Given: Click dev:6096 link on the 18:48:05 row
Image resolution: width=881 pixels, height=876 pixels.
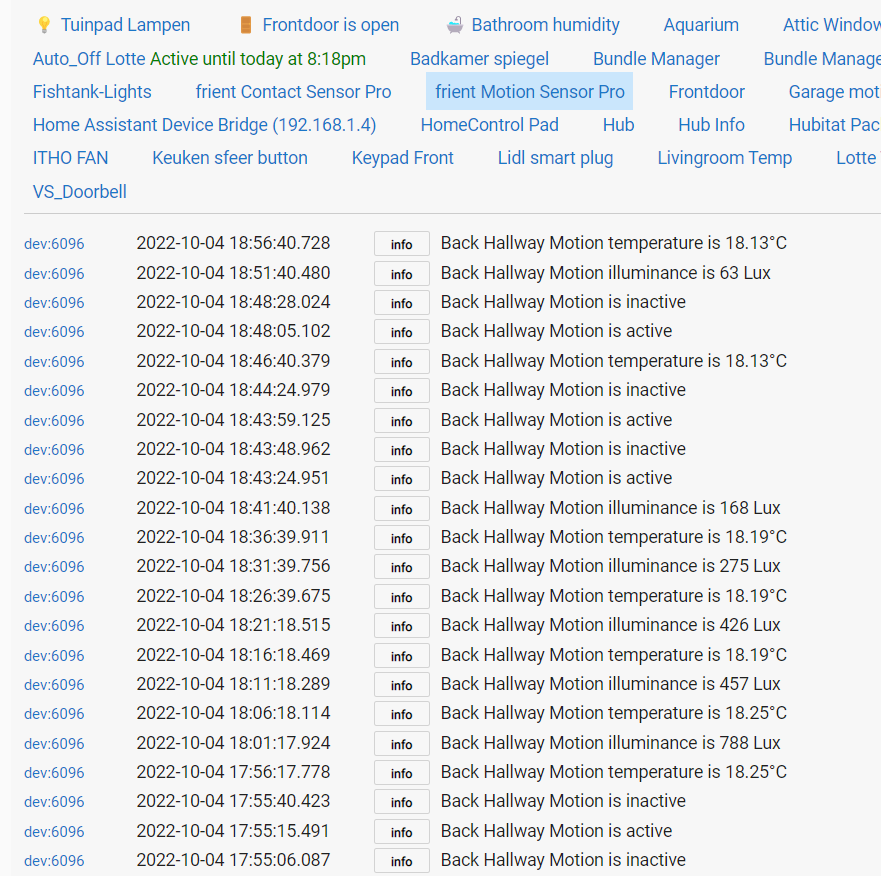Looking at the screenshot, I should pyautogui.click(x=54, y=332).
